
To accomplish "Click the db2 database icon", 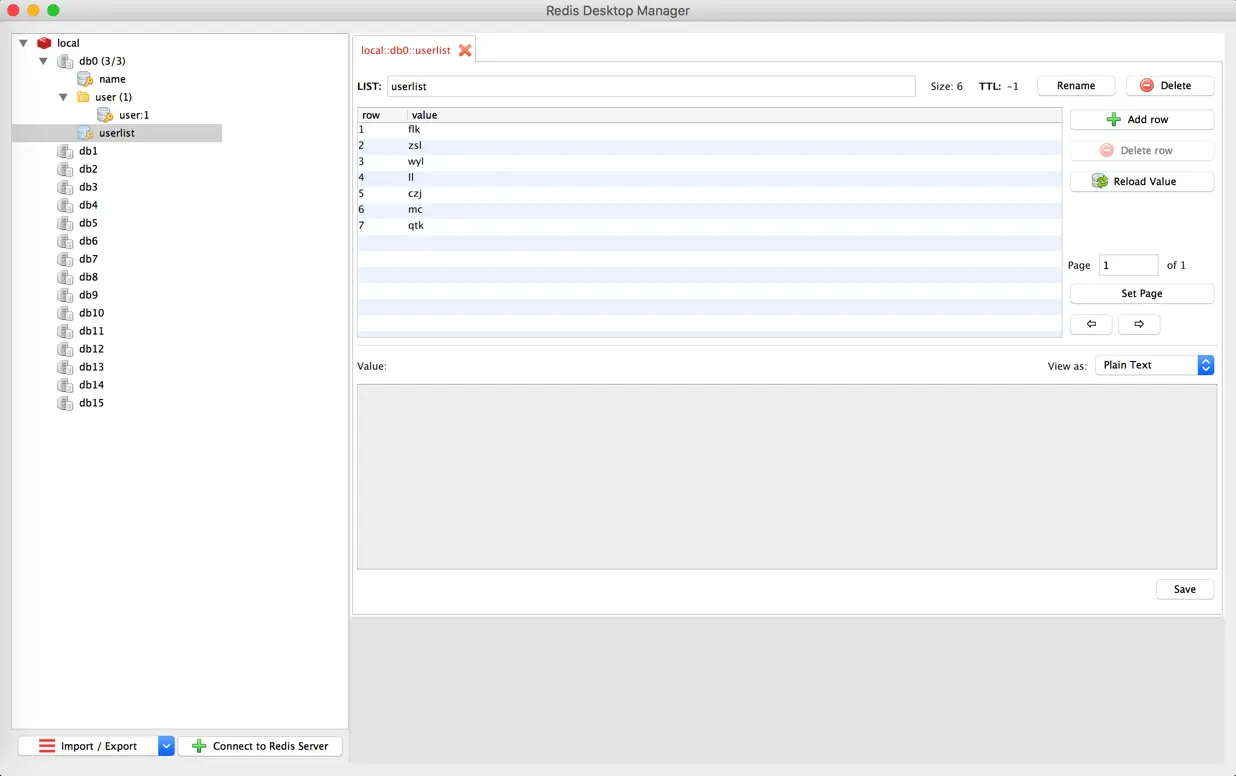I will [65, 169].
